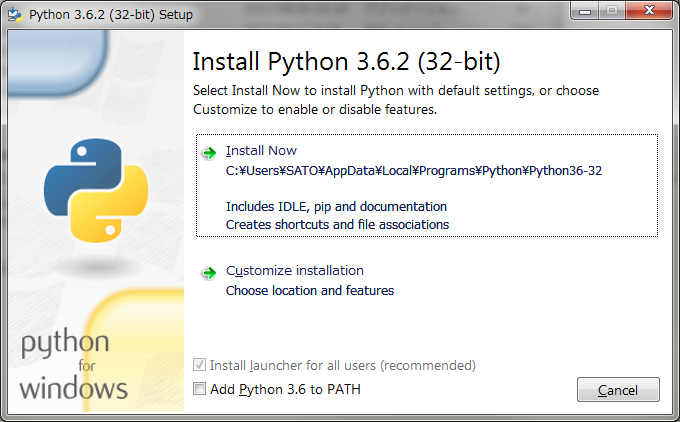Click the Python setup icon in title bar

tap(15, 15)
